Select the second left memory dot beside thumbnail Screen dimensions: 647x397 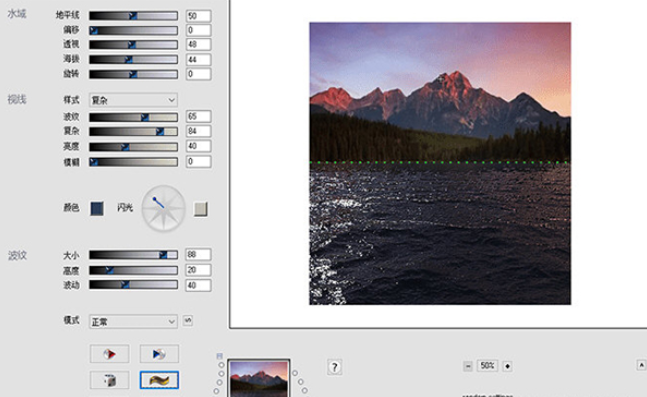pyautogui.click(x=222, y=373)
